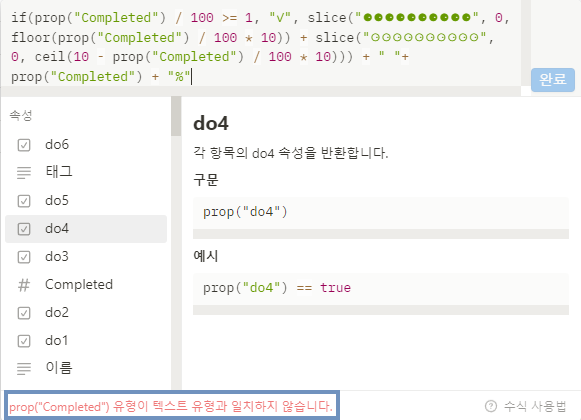Click the question mark help icon
Image resolution: width=581 pixels, height=420 pixels.
pos(491,406)
